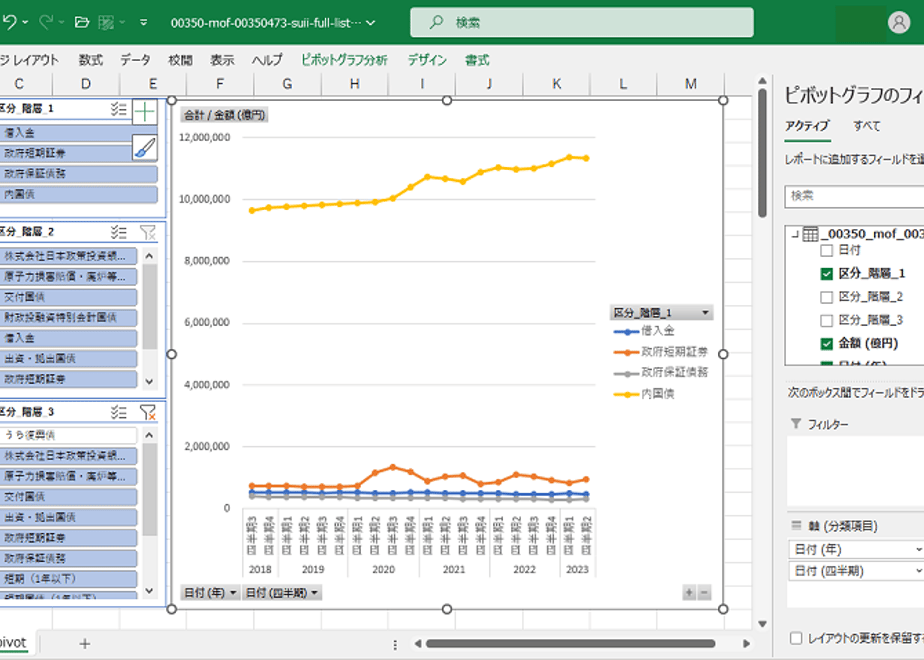Click the worksheet vertical scrollbar up arrow
This screenshot has height=660, width=924.
pos(762,81)
